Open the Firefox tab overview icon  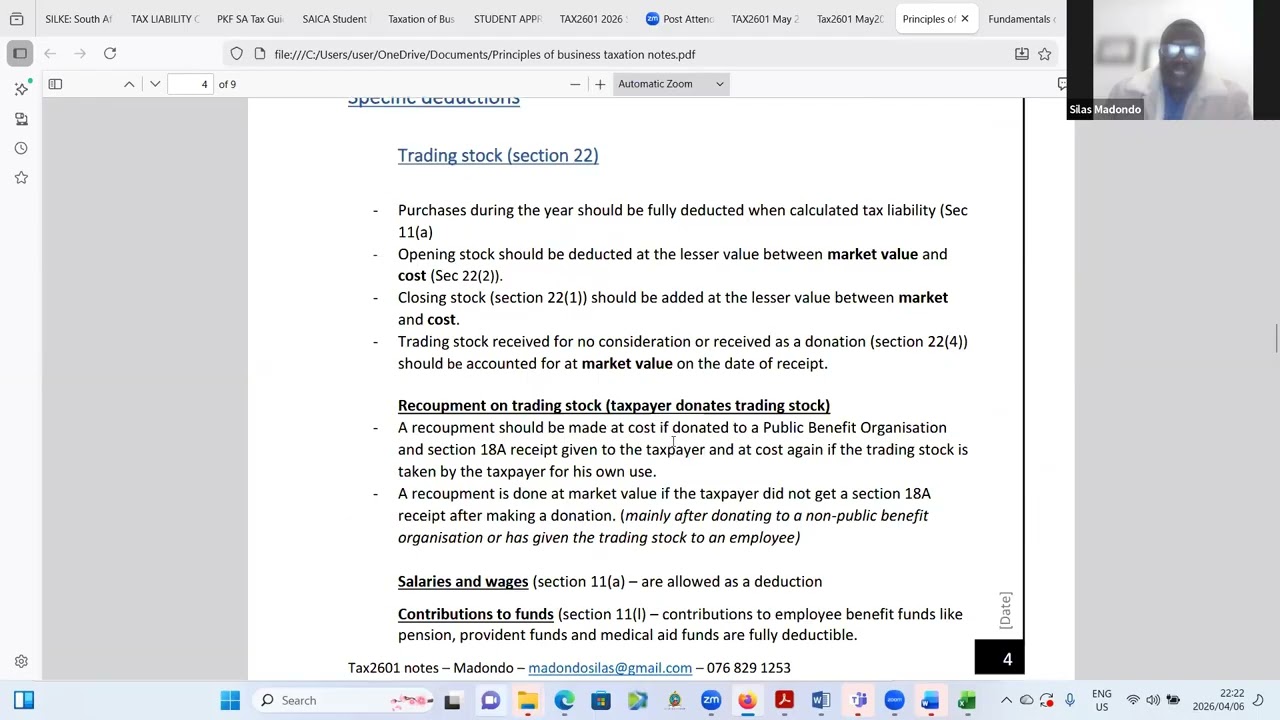click(x=17, y=19)
